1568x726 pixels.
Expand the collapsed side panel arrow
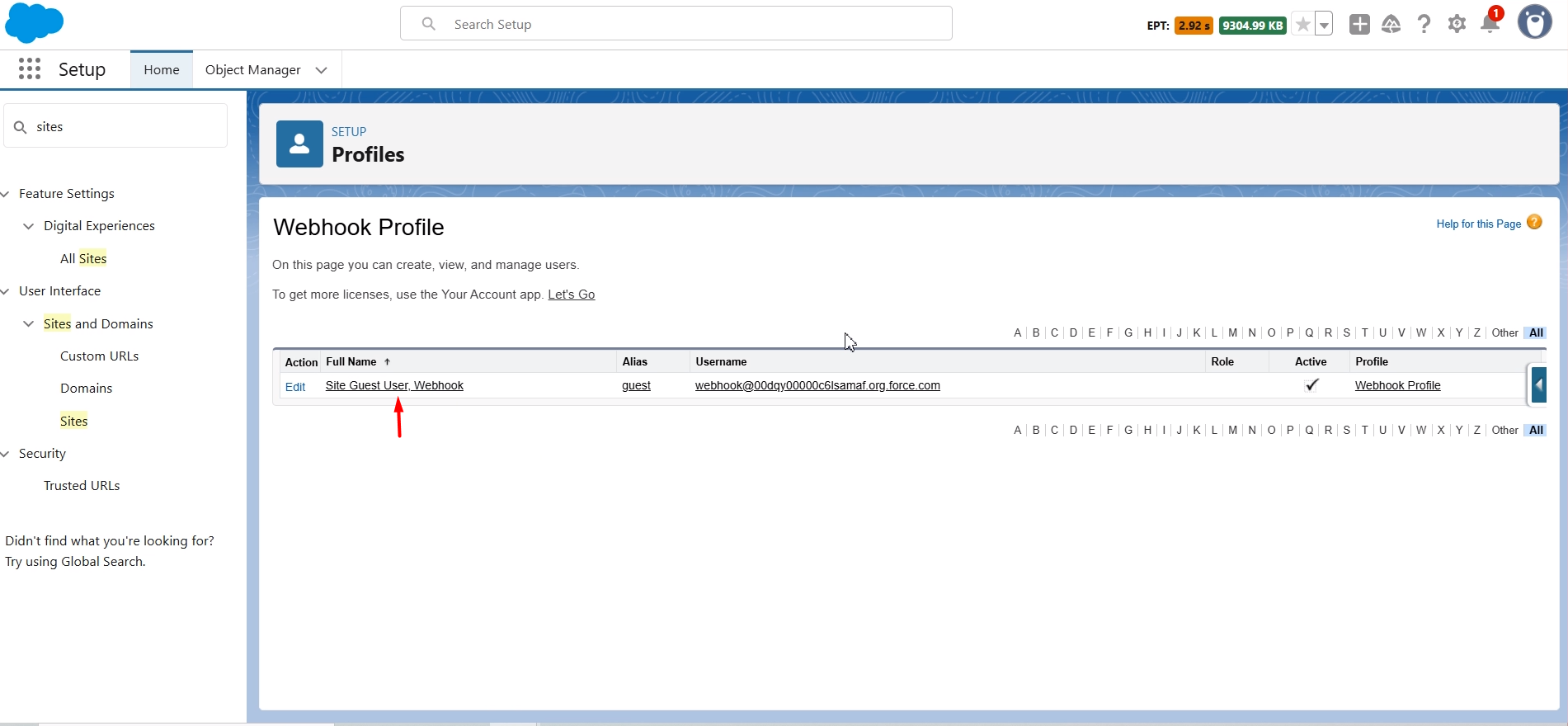click(x=1538, y=384)
